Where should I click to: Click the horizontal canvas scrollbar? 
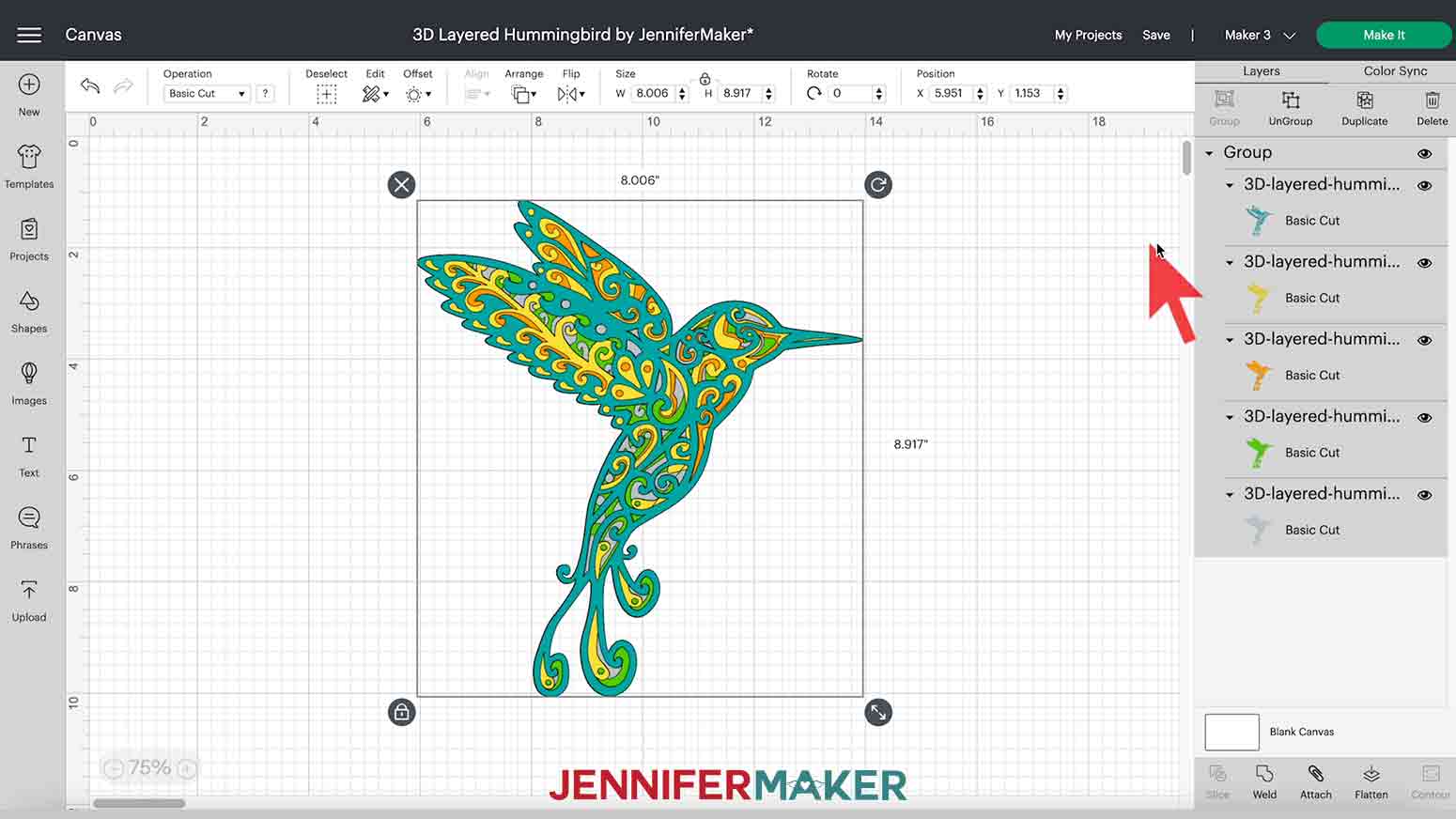139,803
